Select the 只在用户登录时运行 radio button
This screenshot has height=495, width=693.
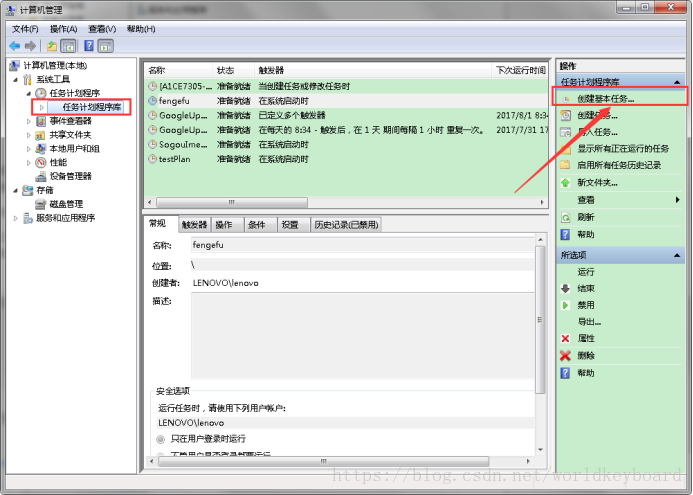(x=161, y=439)
